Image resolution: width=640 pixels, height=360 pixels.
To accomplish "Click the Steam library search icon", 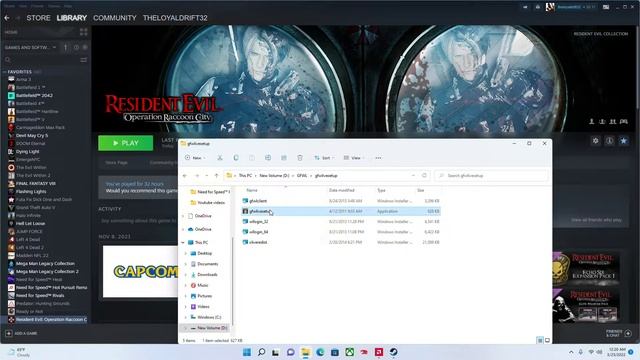I will [8, 60].
